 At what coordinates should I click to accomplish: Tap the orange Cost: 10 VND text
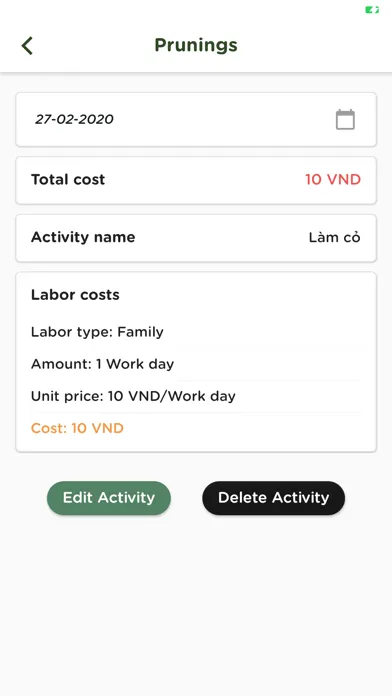77,428
